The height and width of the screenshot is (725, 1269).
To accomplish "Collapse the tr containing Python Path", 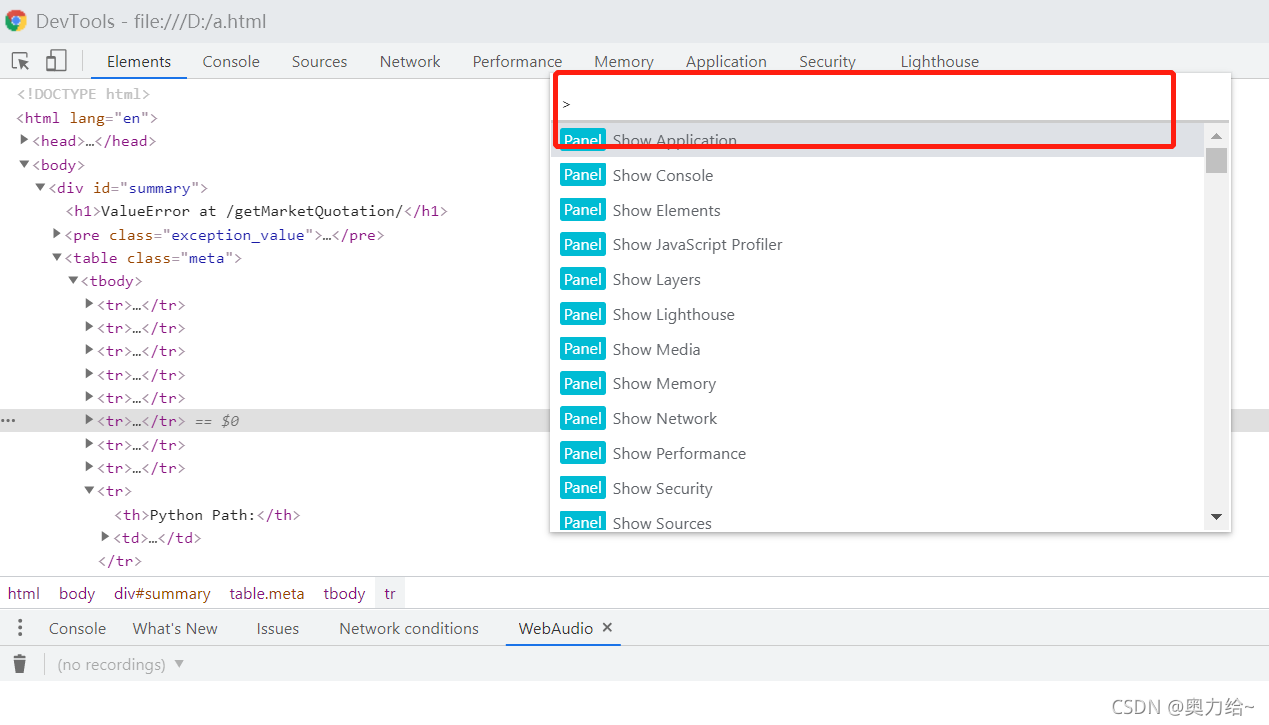I will (x=89, y=490).
